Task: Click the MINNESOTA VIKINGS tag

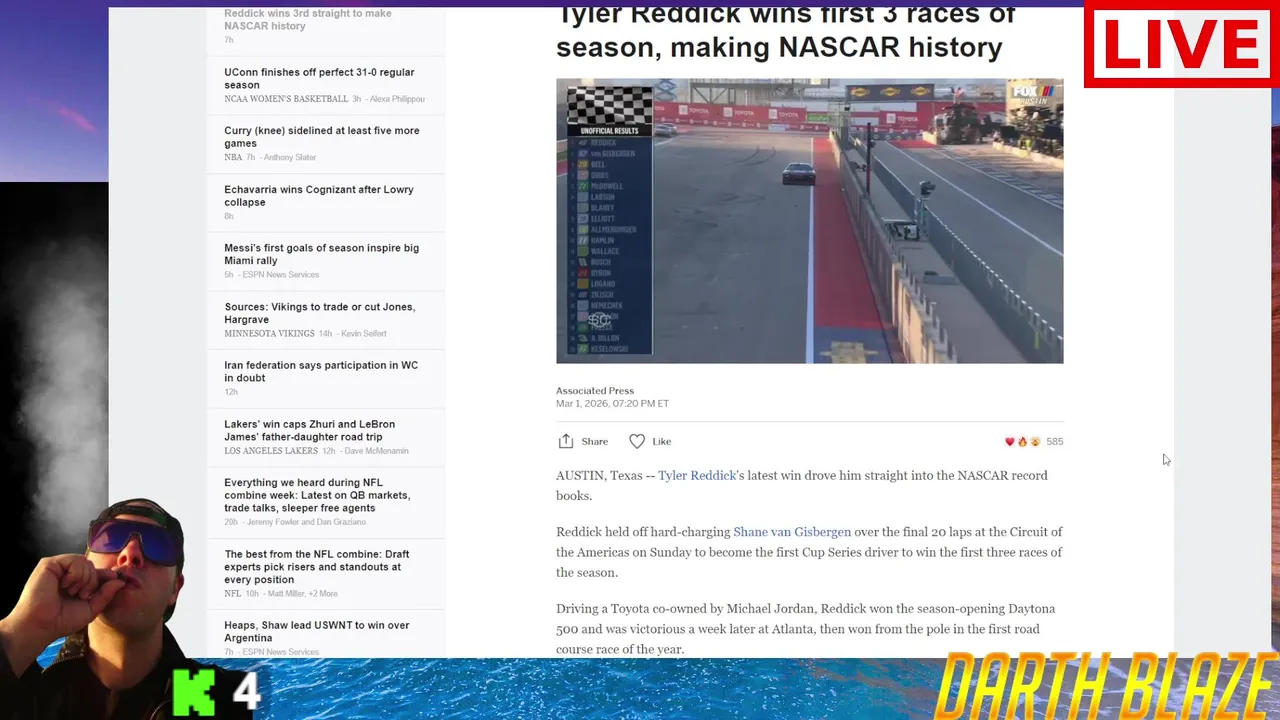Action: 269,333
